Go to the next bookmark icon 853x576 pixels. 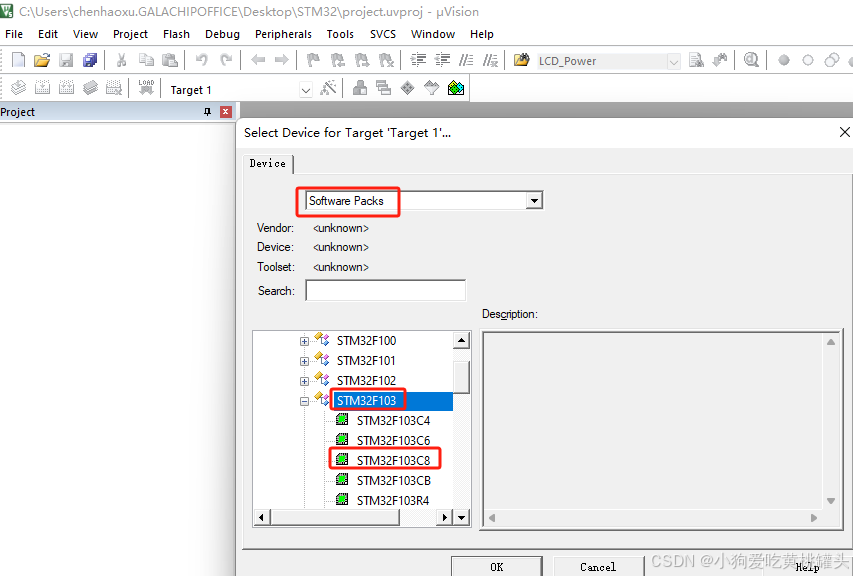pyautogui.click(x=362, y=60)
